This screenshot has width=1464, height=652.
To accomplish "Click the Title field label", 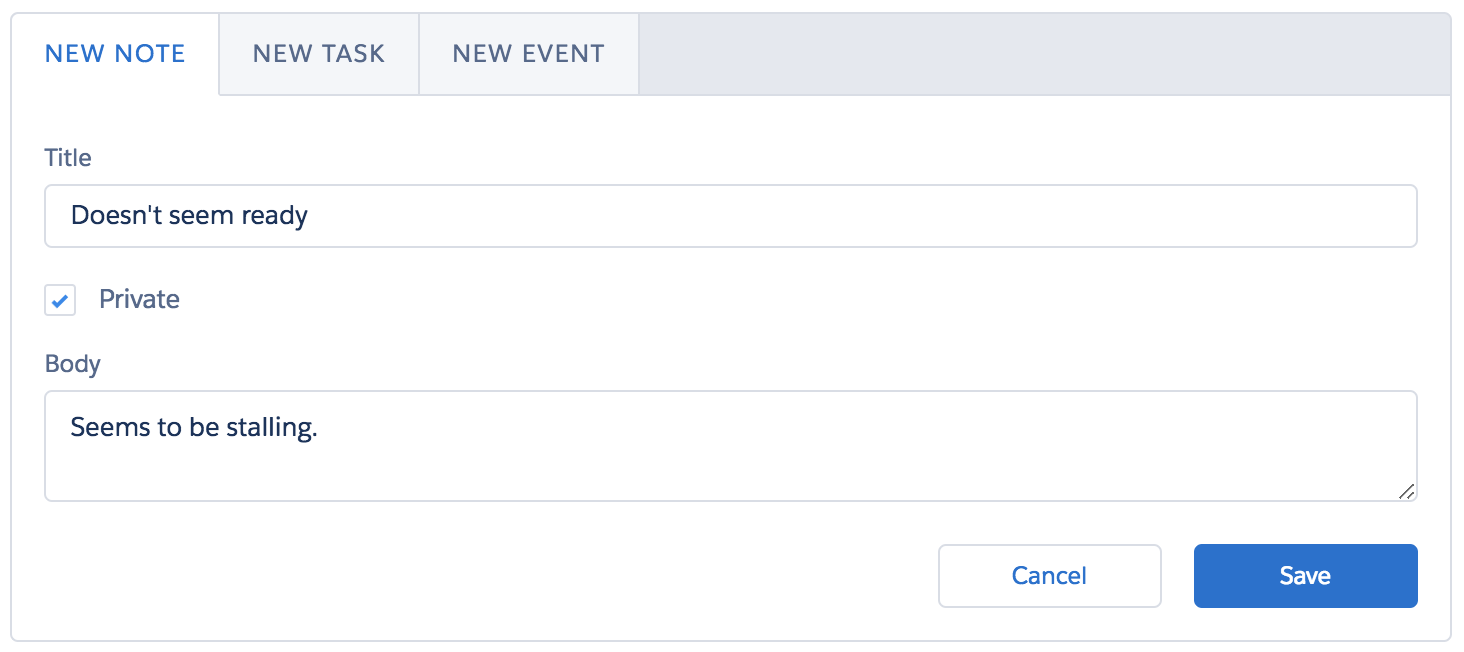I will (x=68, y=158).
